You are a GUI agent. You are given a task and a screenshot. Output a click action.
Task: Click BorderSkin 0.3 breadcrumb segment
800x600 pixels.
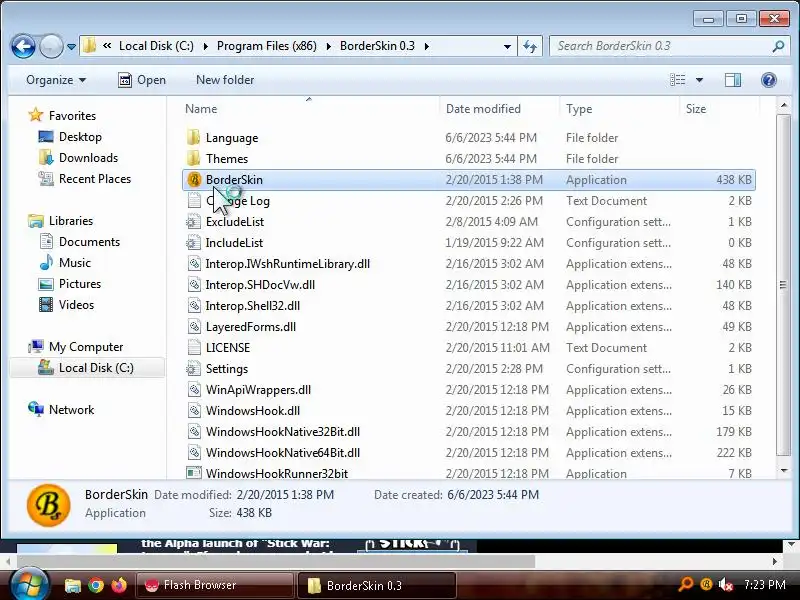click(x=377, y=46)
